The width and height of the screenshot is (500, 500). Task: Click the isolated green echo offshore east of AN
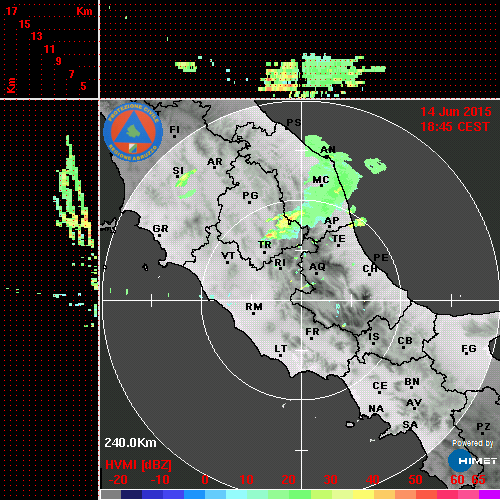[x=375, y=166]
